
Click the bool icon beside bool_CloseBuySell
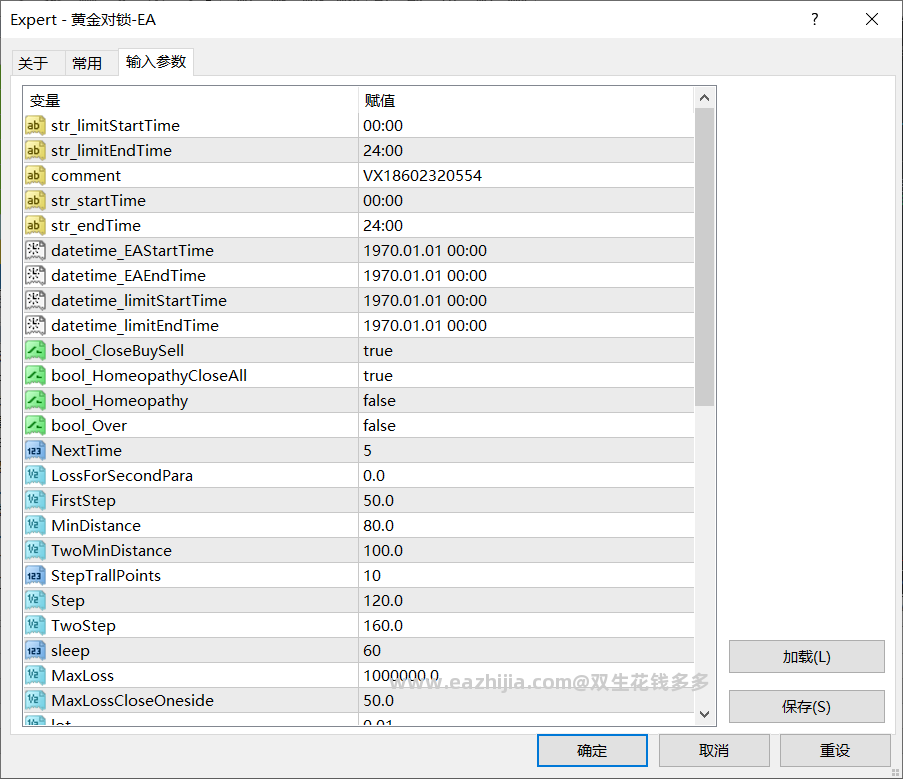(x=35, y=351)
